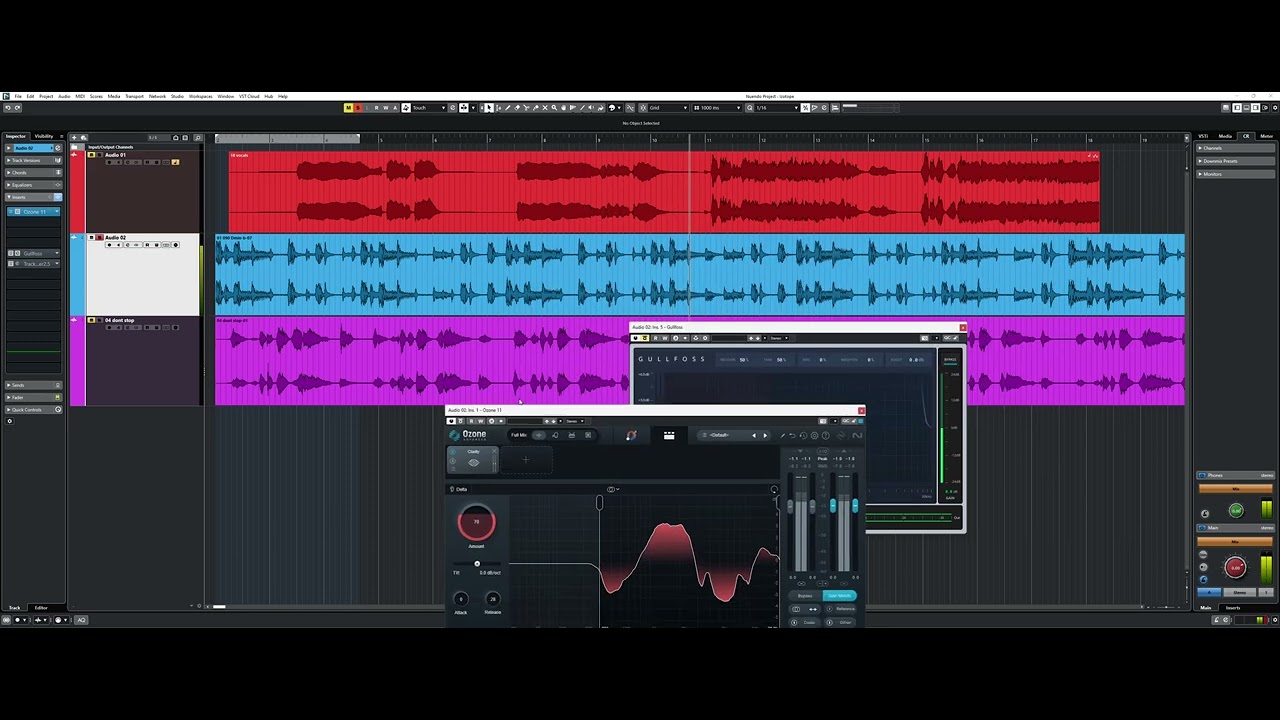Toggle Gullfoss BYPASS button
Screen dimensions: 1280x720
point(950,360)
